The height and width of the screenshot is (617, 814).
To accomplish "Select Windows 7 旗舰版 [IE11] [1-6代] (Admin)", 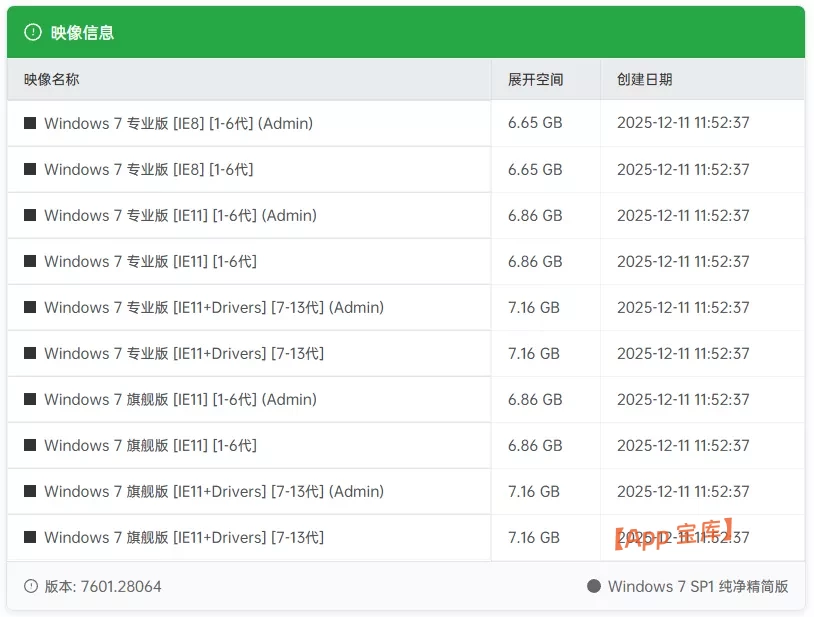I will coord(181,400).
